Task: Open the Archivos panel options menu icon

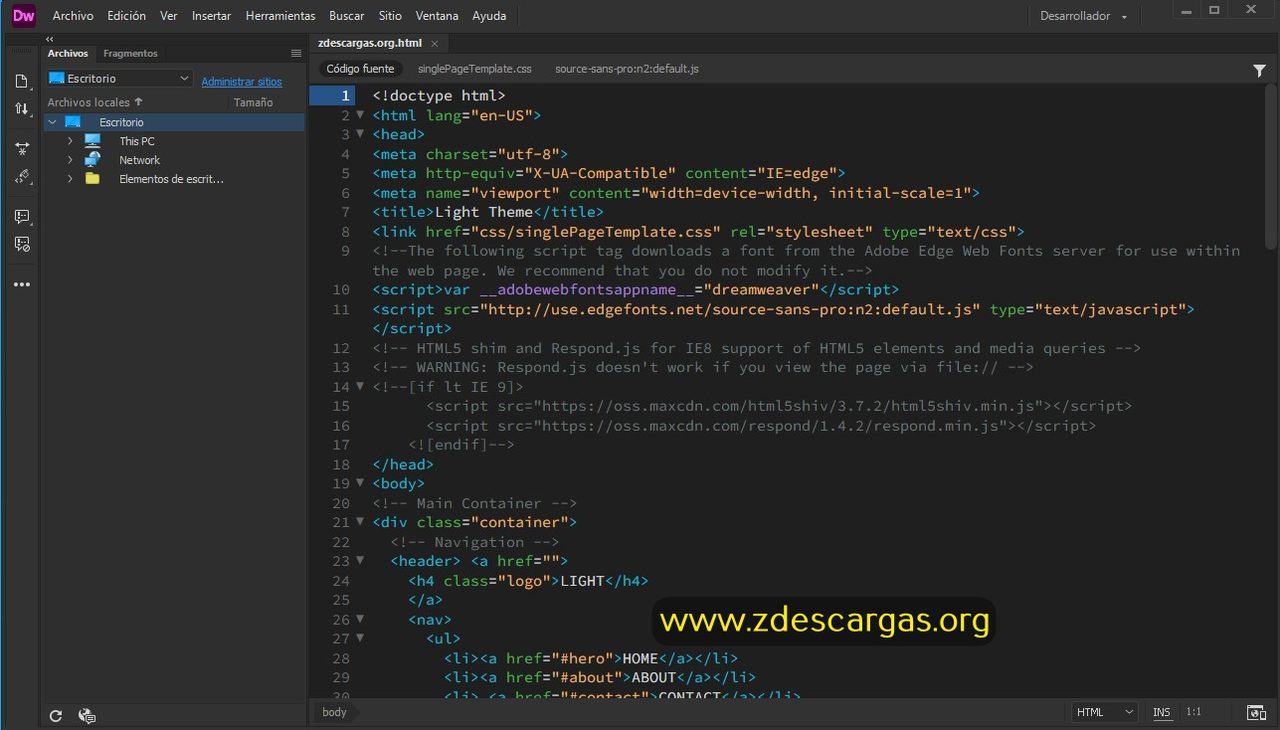Action: [x=296, y=53]
